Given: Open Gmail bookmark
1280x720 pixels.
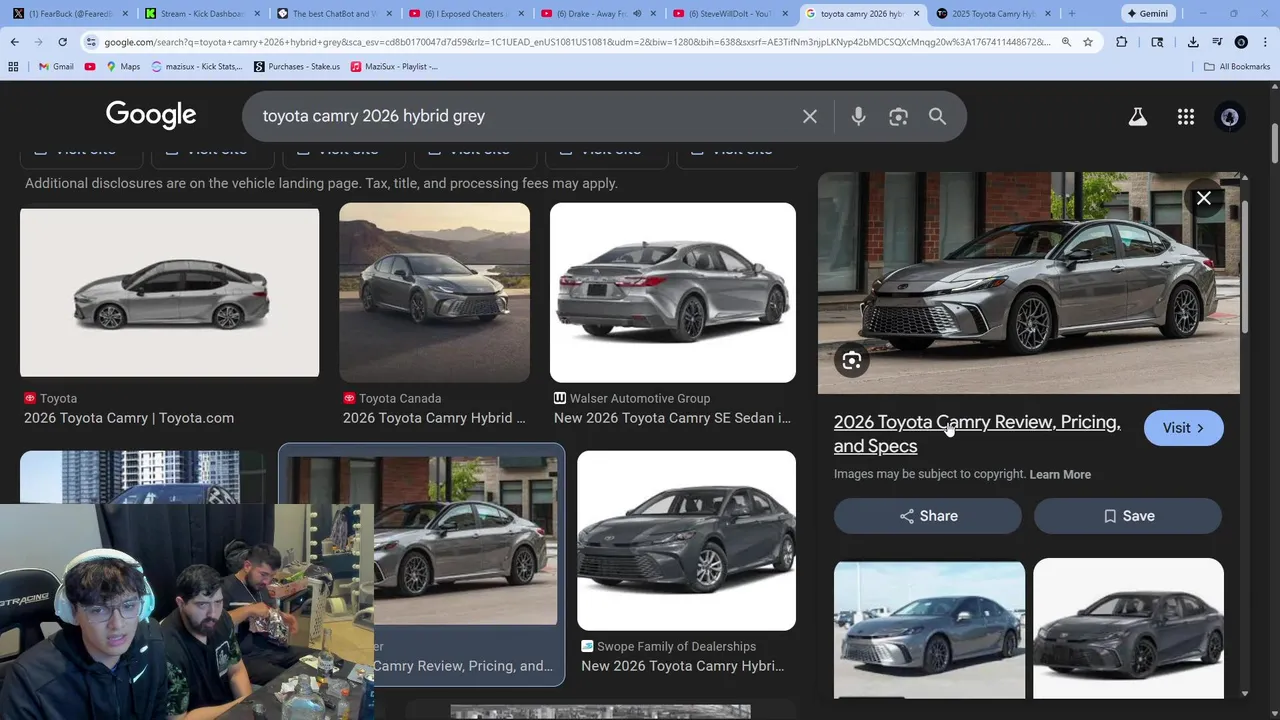Looking at the screenshot, I should point(56,66).
